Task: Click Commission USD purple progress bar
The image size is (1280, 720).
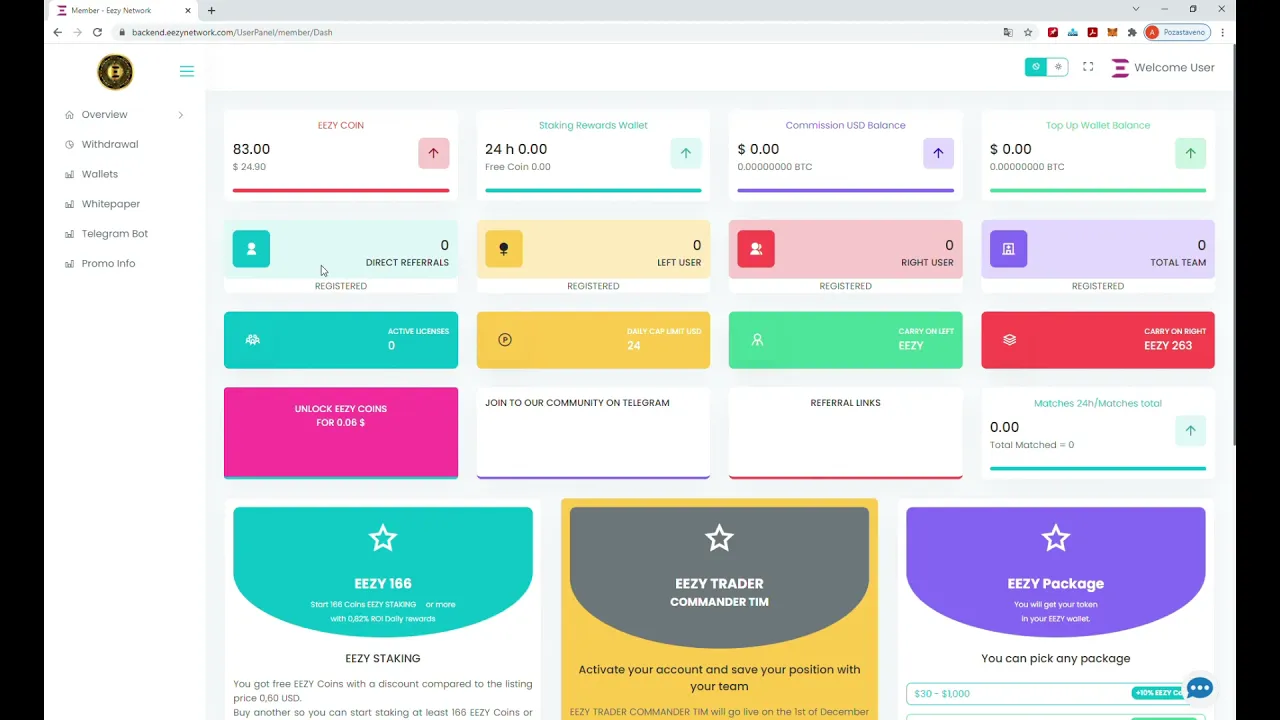Action: [x=845, y=190]
